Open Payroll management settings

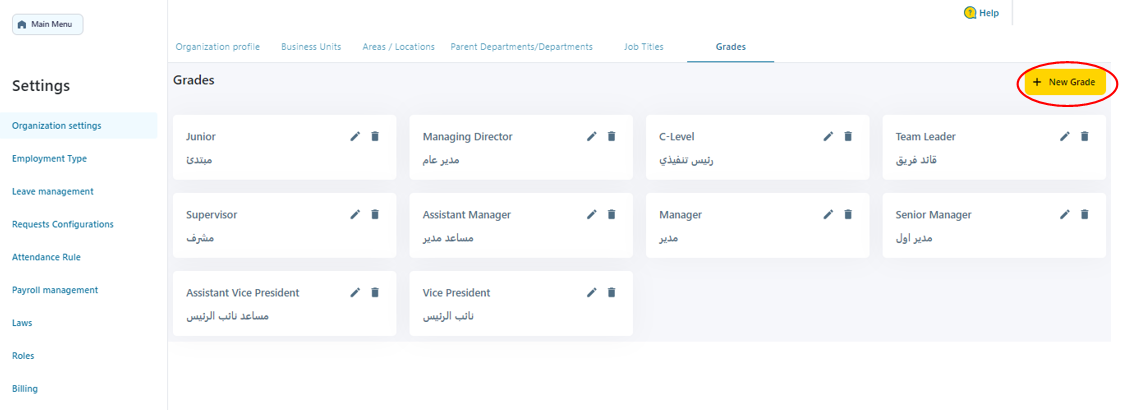(55, 290)
